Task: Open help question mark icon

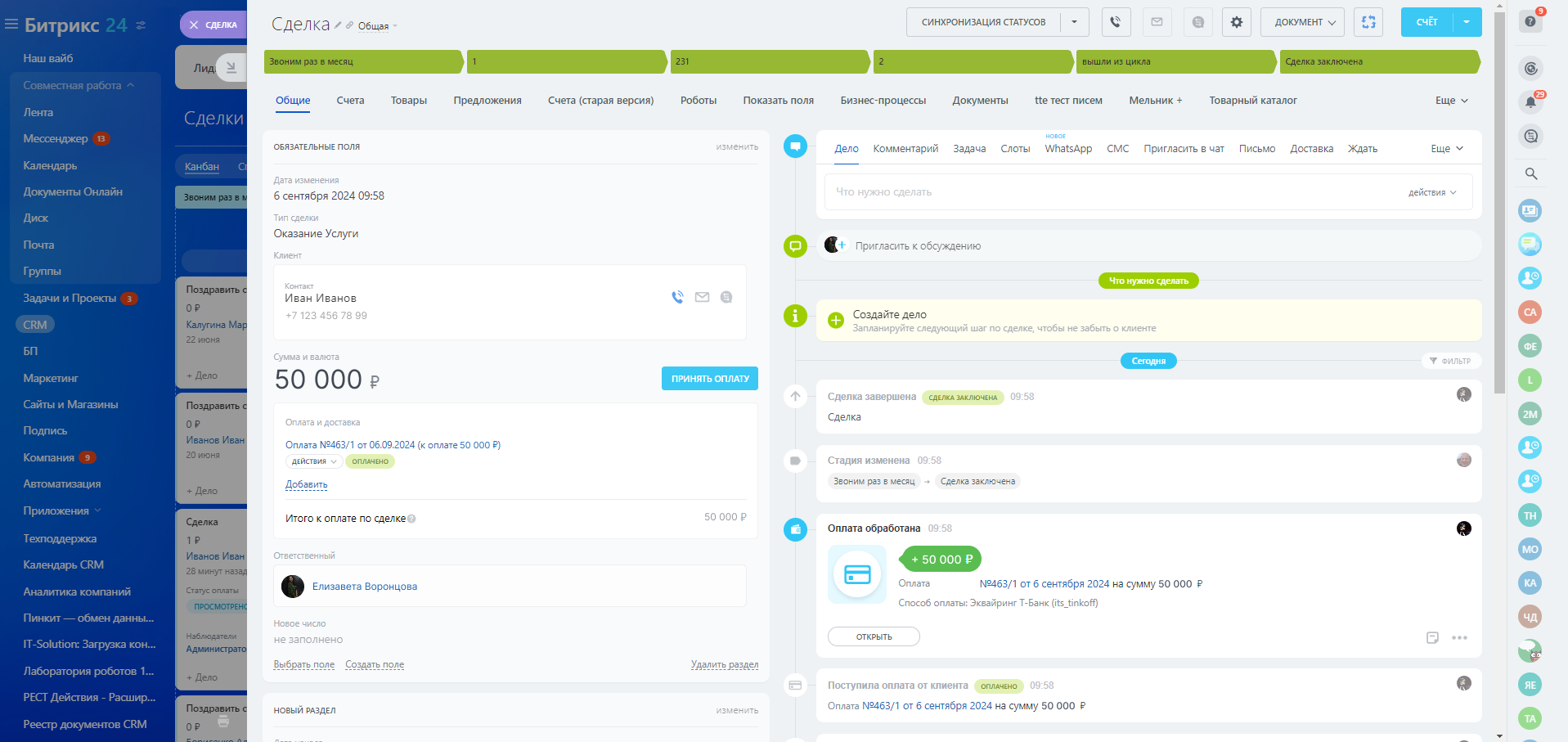Action: [1530, 21]
